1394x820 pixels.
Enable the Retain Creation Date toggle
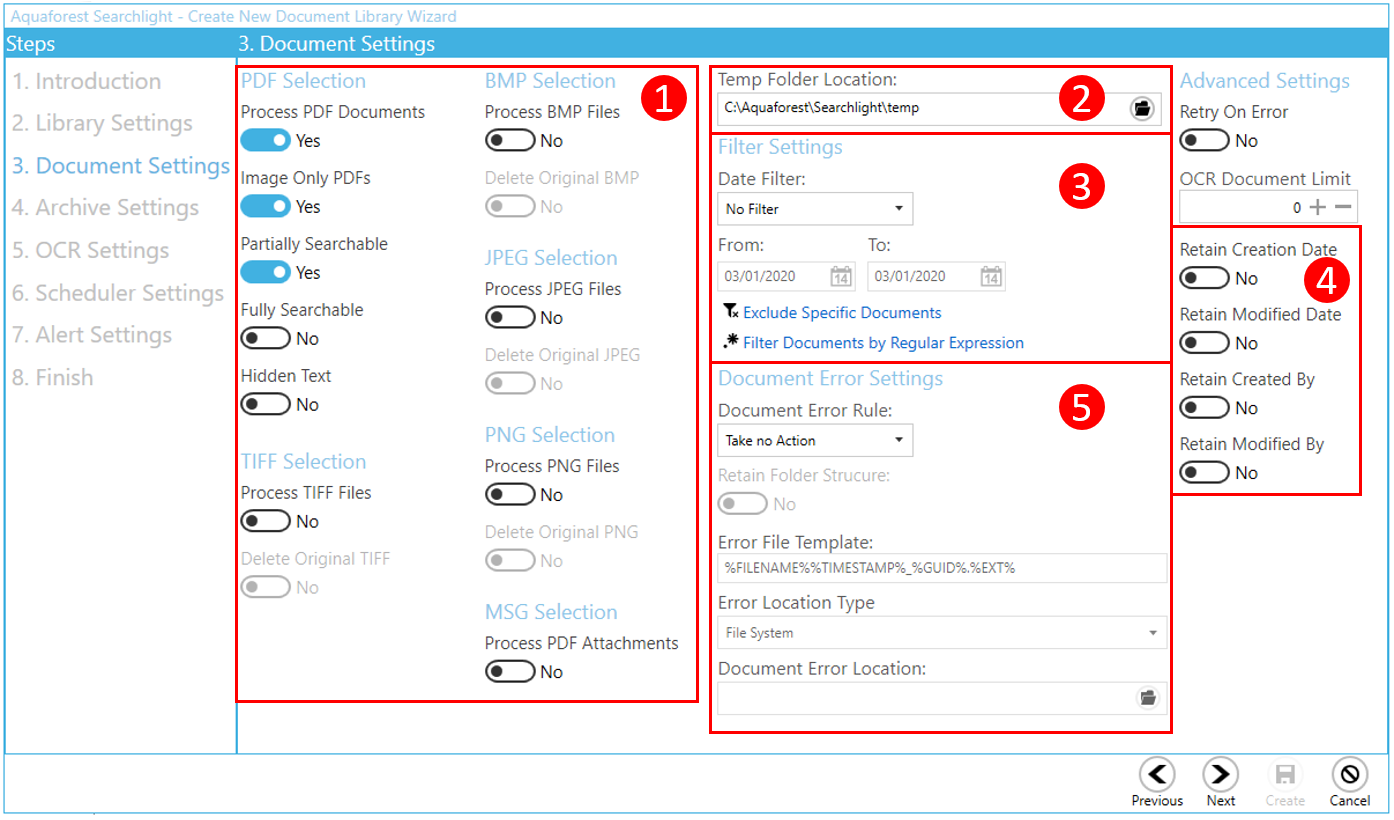[1204, 278]
